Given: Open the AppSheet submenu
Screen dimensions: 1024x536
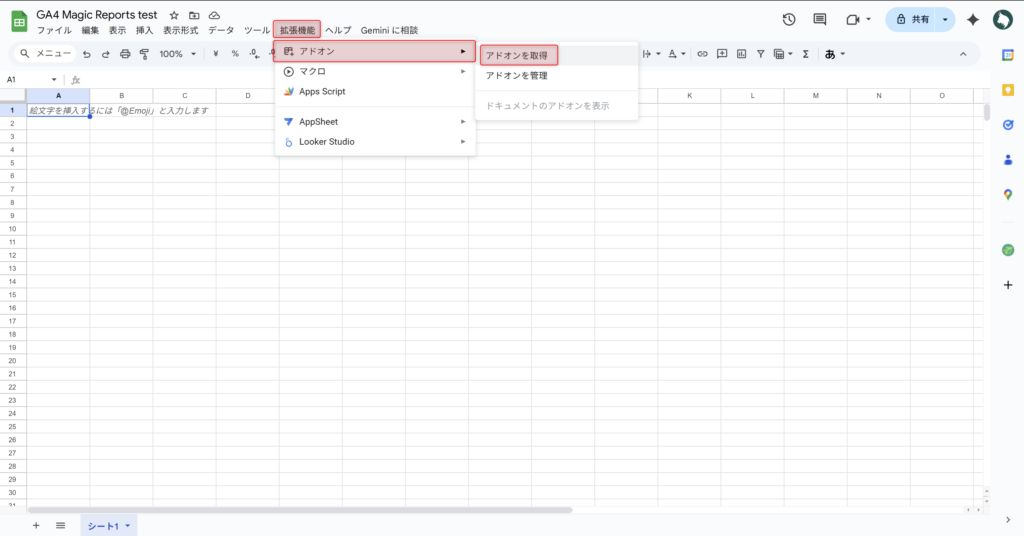Looking at the screenshot, I should click(375, 121).
